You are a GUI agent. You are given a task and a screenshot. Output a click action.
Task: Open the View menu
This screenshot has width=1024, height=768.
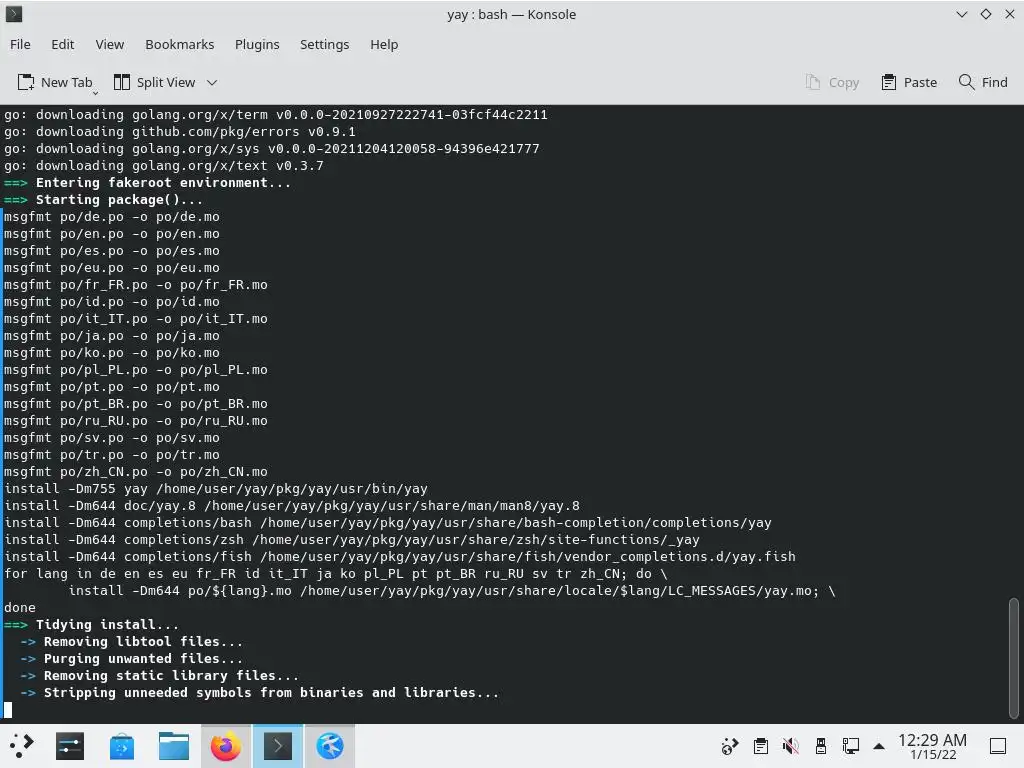coord(110,44)
